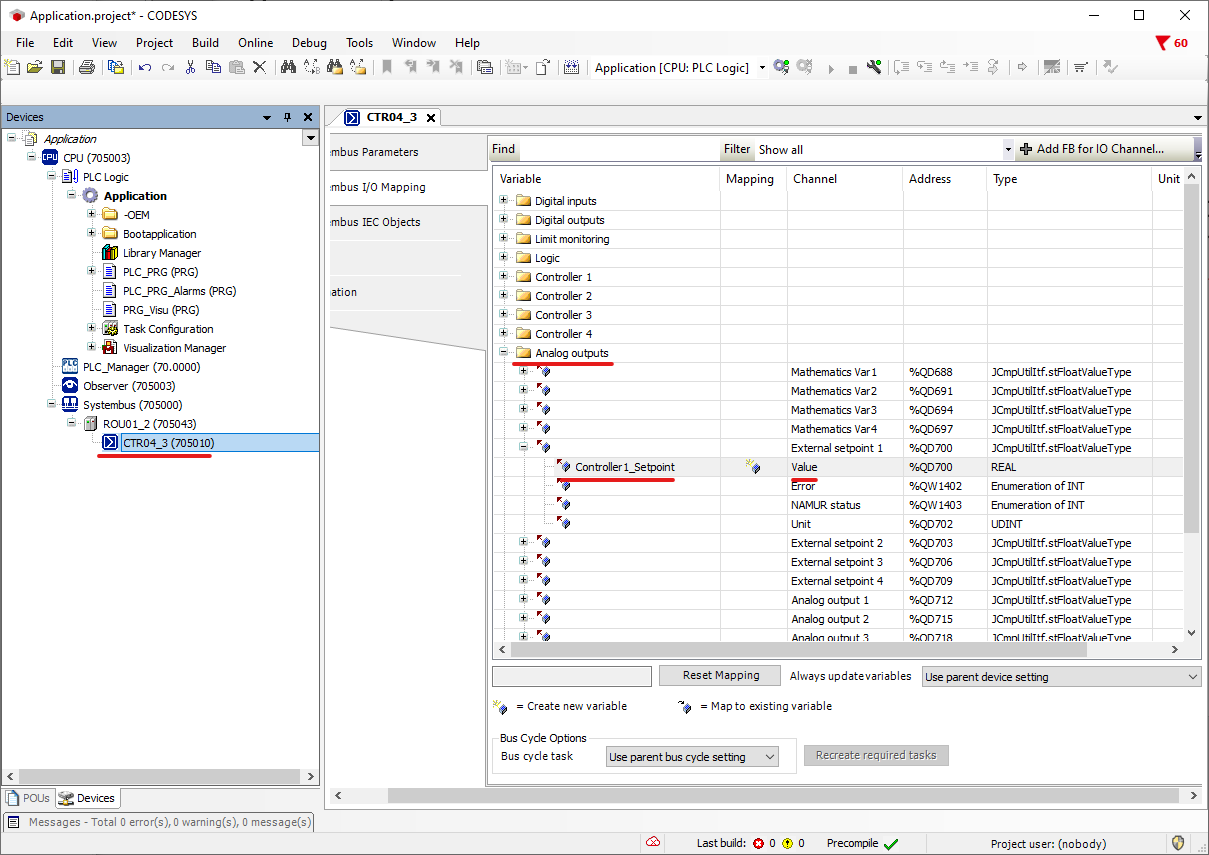Toggle auto-hide pin on Devices panel
The image size is (1209, 855).
point(287,117)
